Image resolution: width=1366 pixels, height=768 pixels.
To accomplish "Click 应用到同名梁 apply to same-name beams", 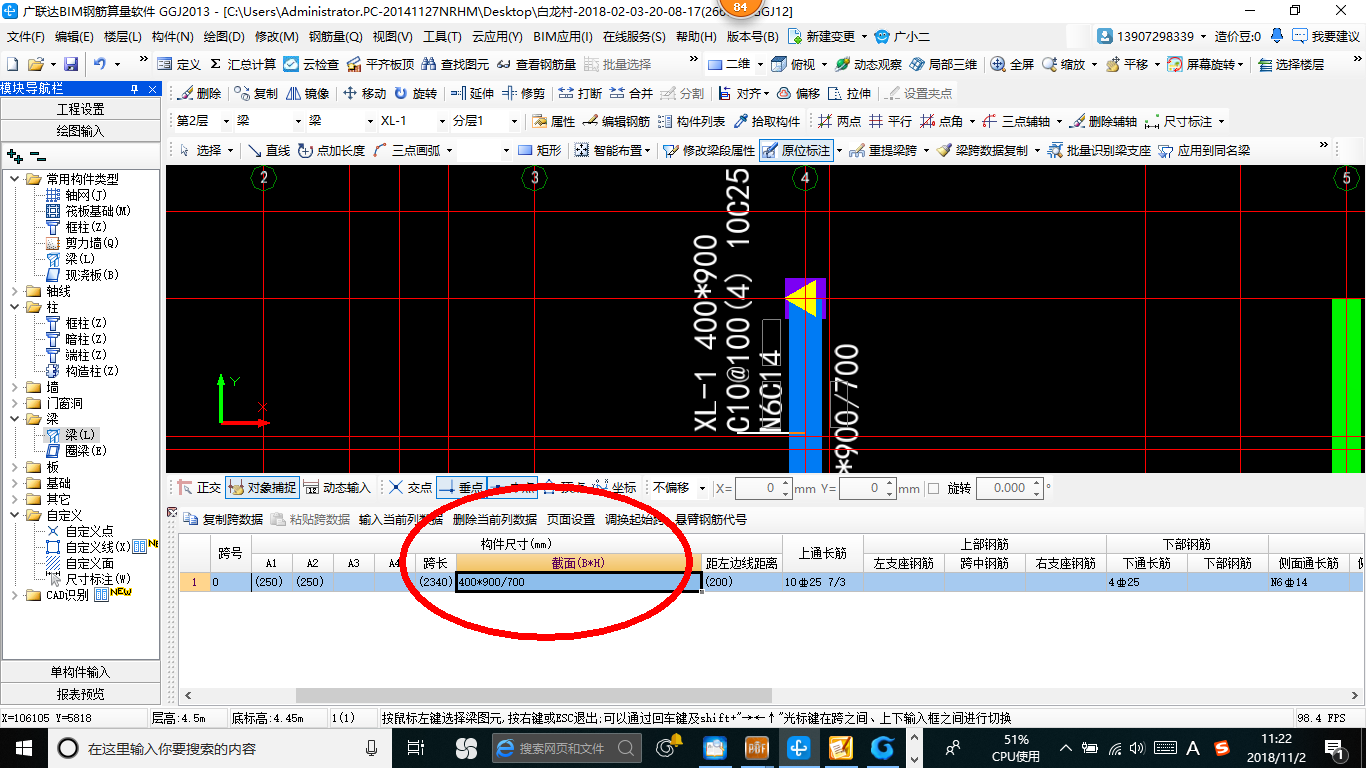I will pyautogui.click(x=1204, y=151).
